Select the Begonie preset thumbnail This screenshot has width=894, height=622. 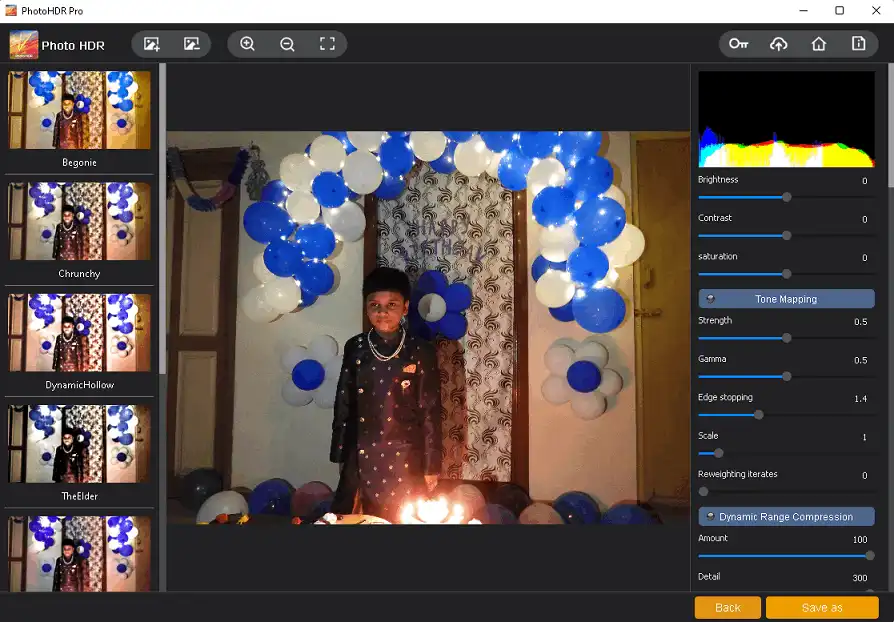[x=80, y=110]
